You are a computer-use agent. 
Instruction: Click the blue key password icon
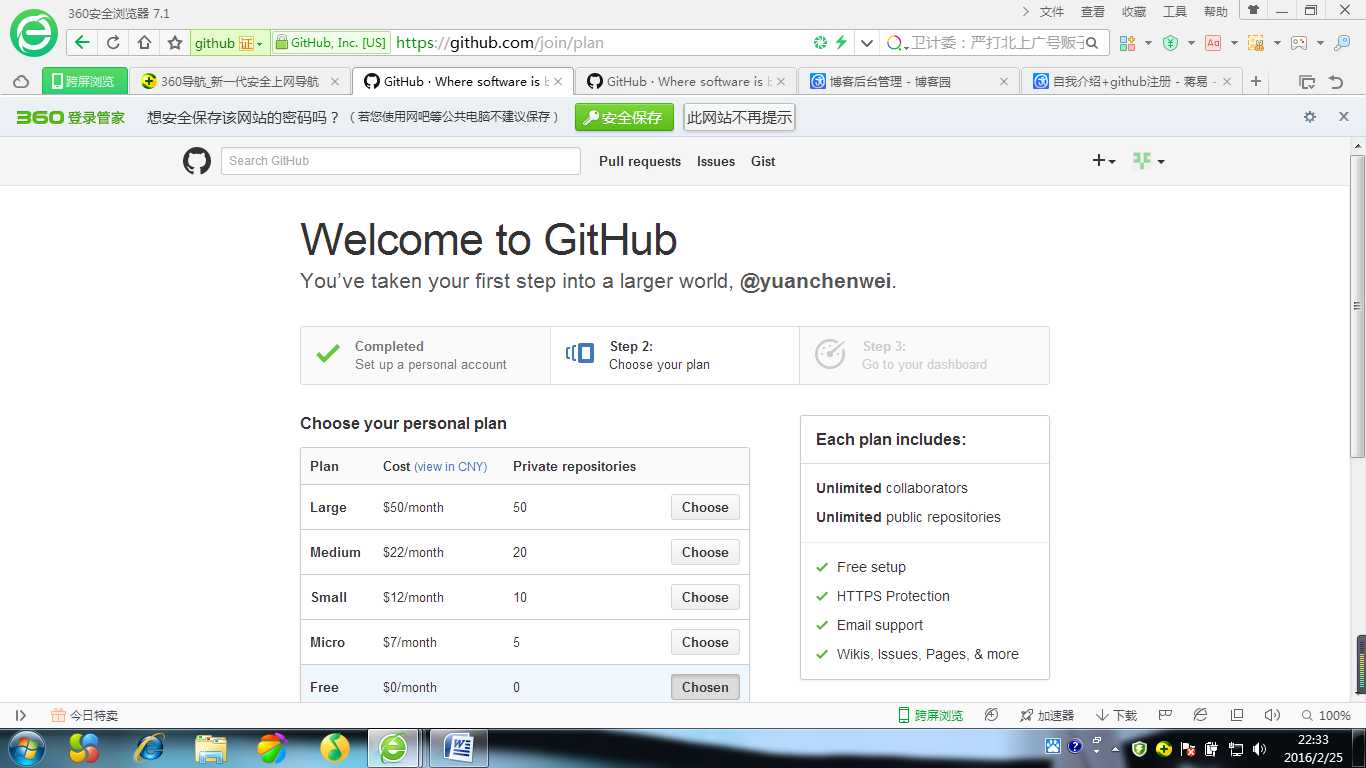pyautogui.click(x=1342, y=43)
